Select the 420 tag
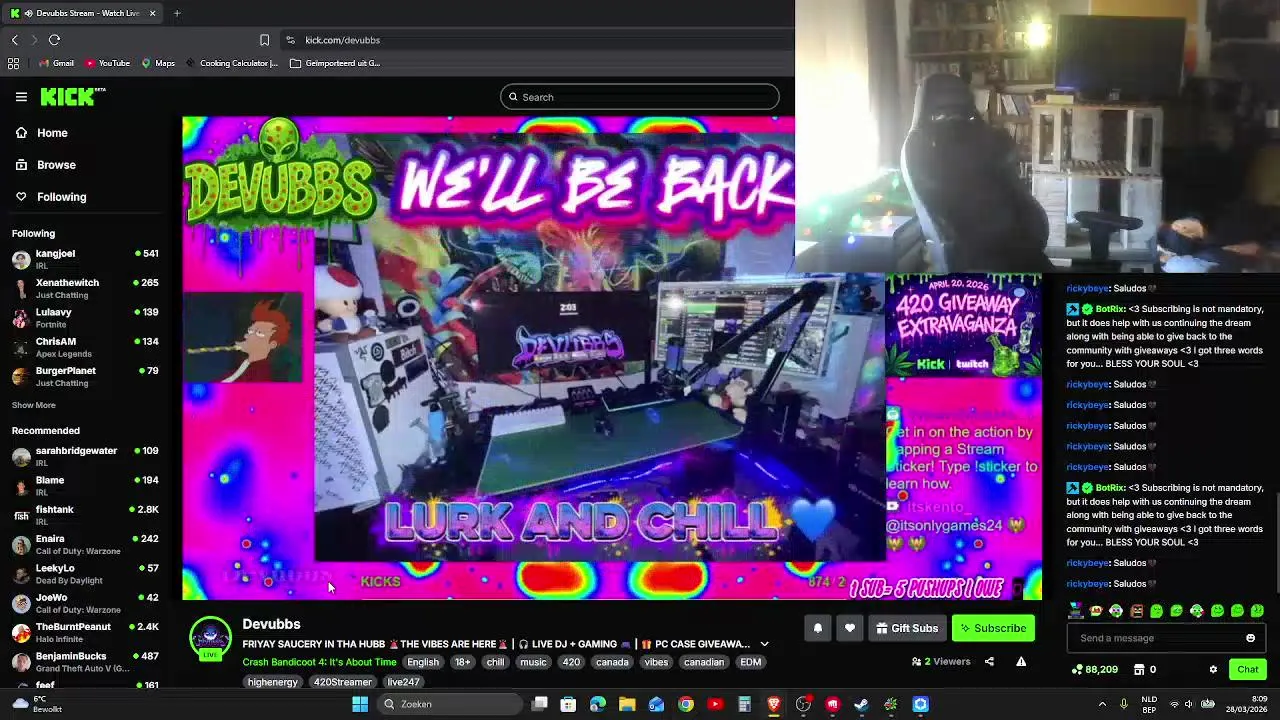The image size is (1280, 720). point(571,662)
